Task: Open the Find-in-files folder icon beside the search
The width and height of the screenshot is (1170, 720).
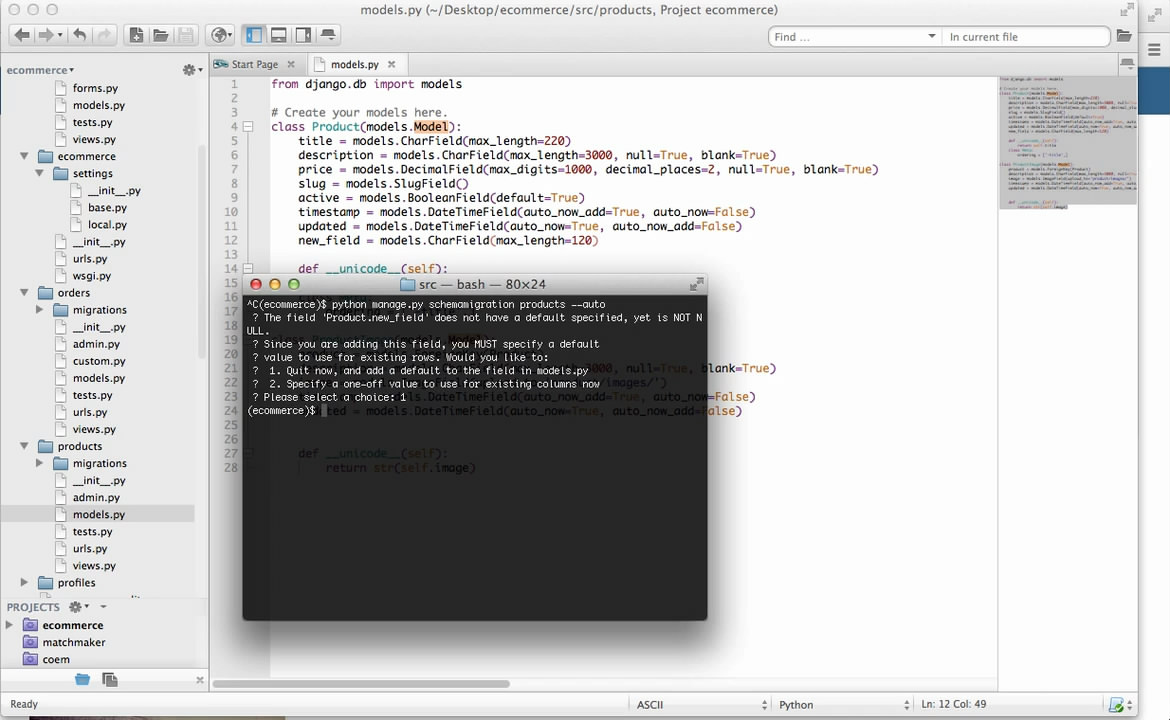Action: pyautogui.click(x=1124, y=36)
